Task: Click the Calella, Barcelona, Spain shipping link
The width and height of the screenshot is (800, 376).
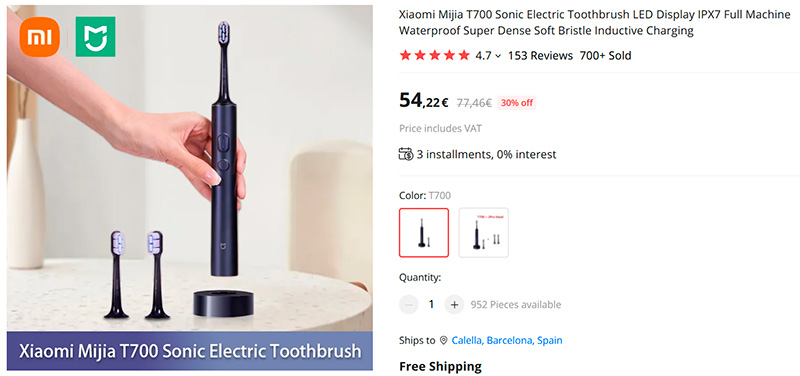Action: point(507,340)
